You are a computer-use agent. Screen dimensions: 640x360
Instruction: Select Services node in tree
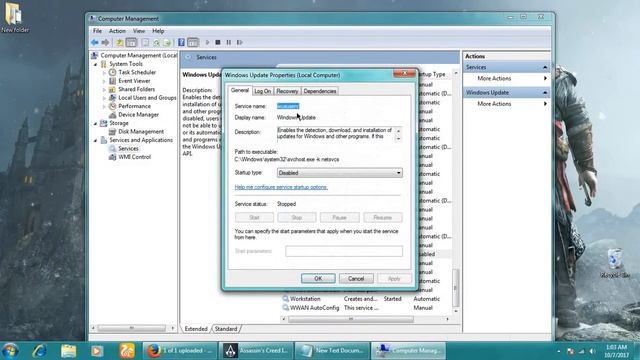pos(128,149)
